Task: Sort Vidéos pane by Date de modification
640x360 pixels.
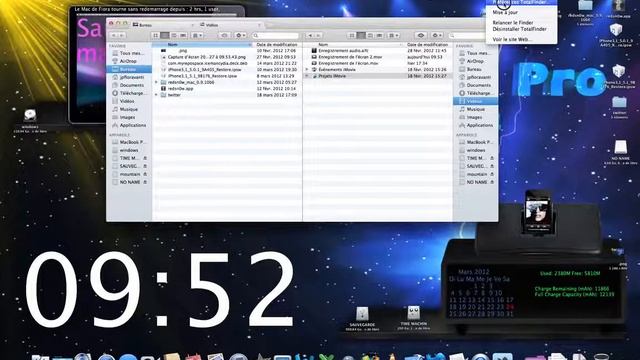Action: (429, 44)
